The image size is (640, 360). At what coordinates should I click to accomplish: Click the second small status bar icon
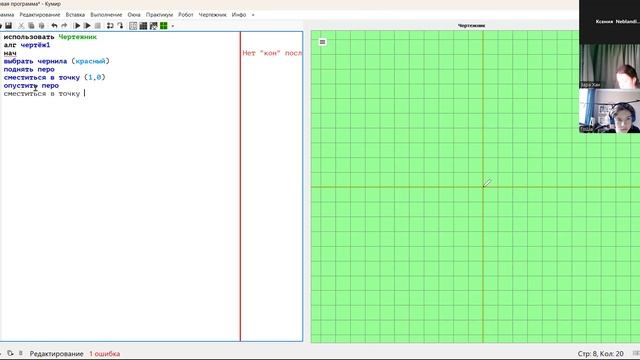pos(20,353)
